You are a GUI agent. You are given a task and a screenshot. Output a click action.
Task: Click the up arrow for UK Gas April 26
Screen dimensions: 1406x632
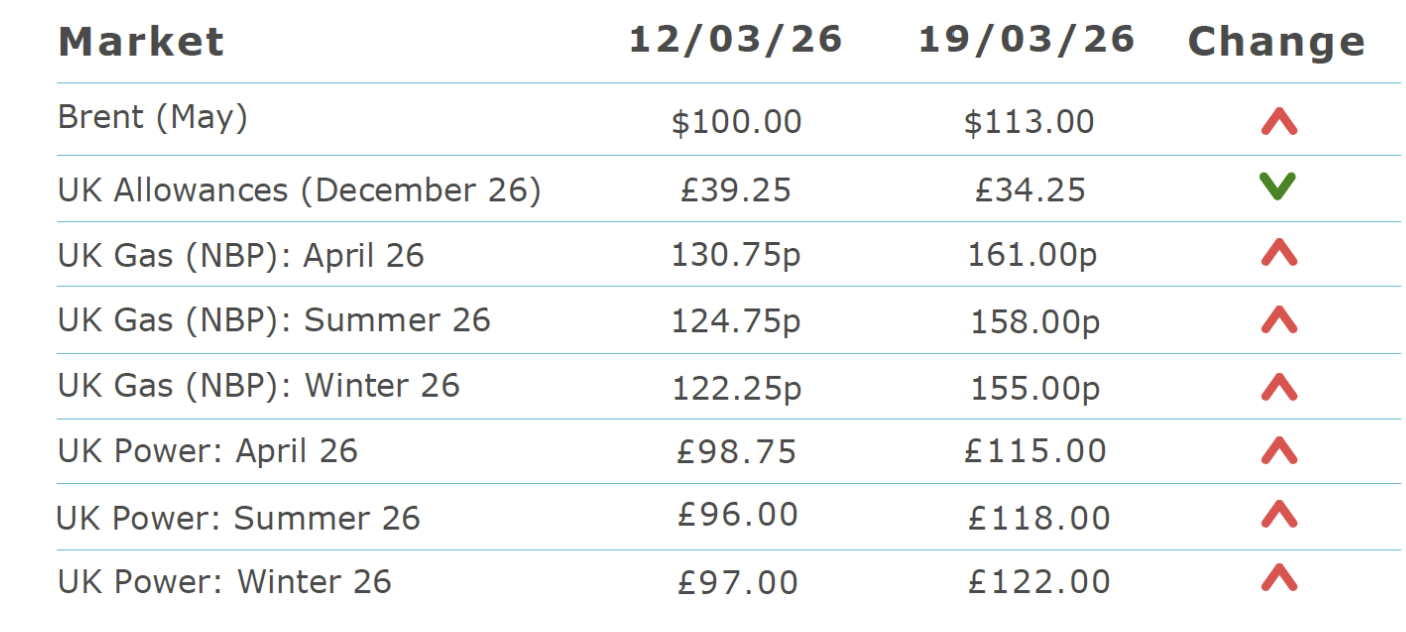click(1278, 254)
